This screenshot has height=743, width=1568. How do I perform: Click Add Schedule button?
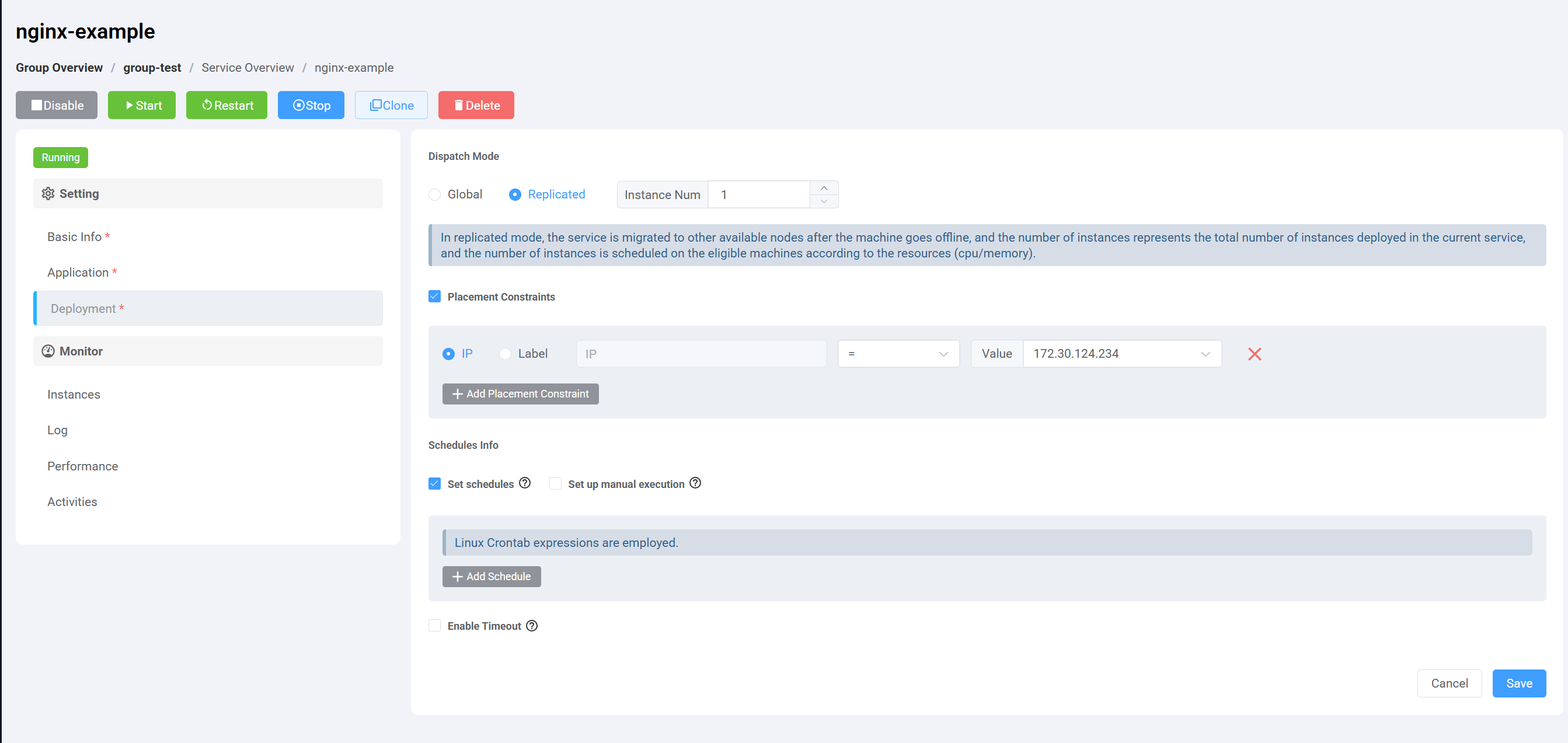click(492, 576)
